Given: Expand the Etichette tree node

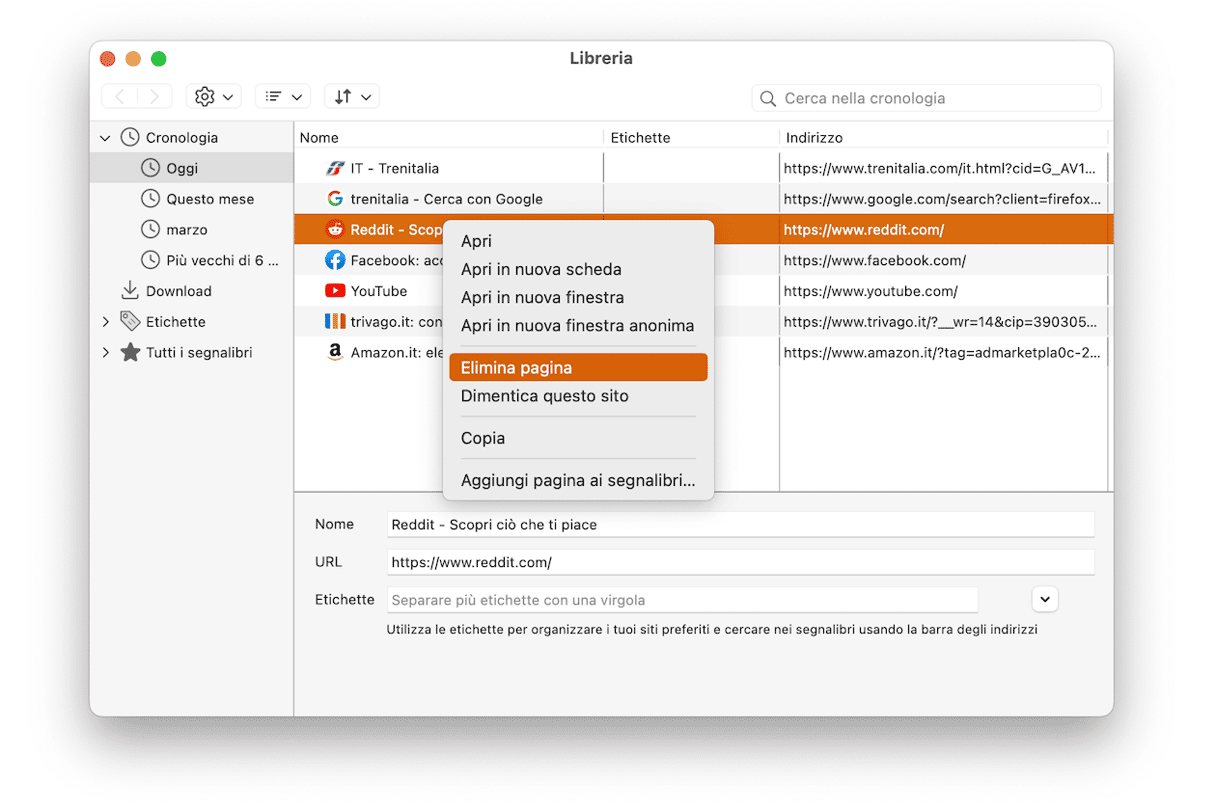Looking at the screenshot, I should [105, 322].
